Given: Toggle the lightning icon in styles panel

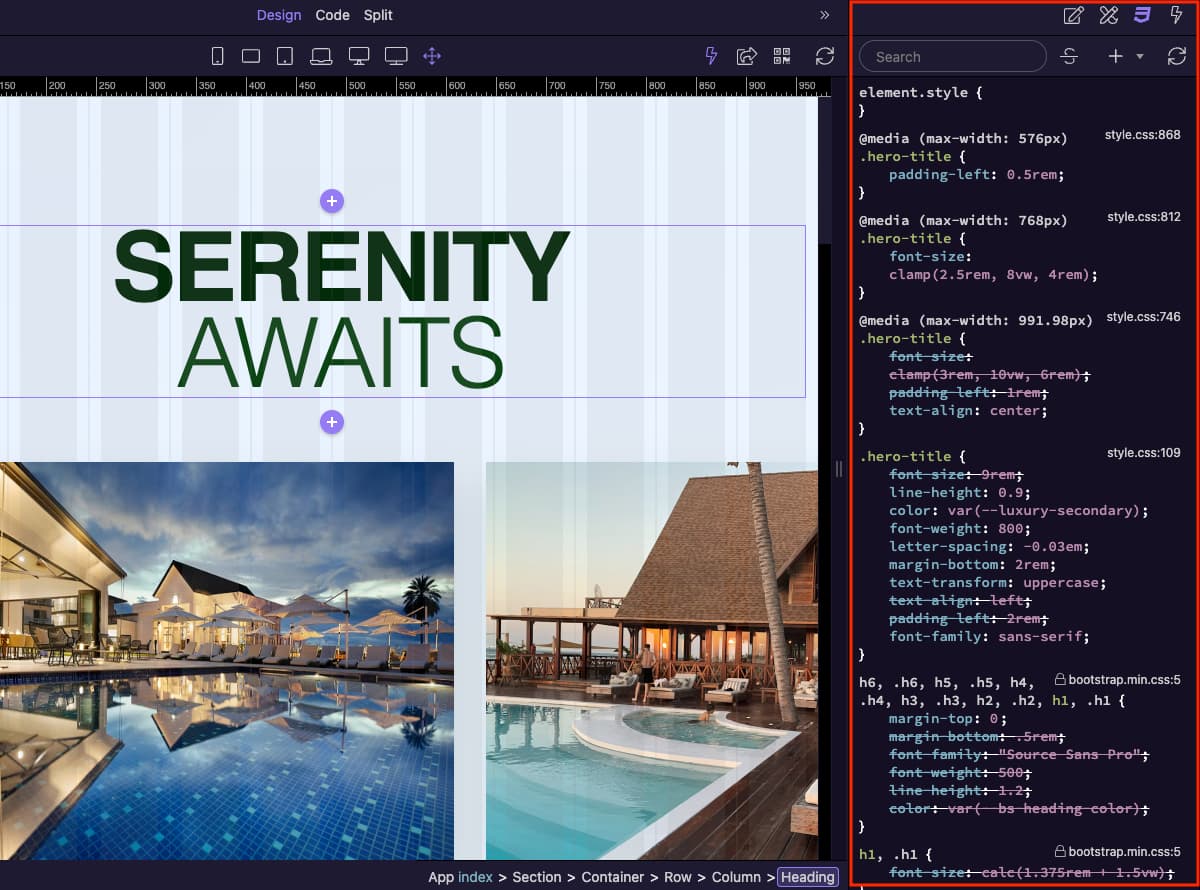Looking at the screenshot, I should pos(1176,15).
